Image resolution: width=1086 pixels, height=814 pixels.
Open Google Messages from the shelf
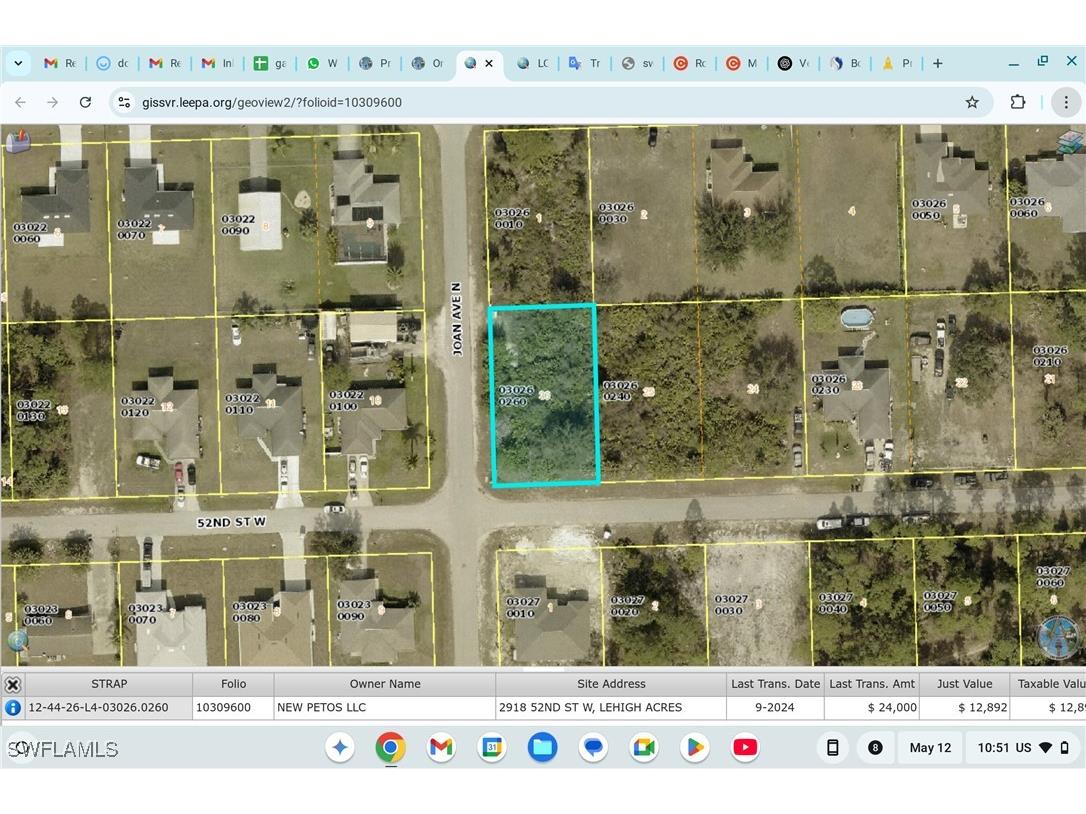(593, 747)
